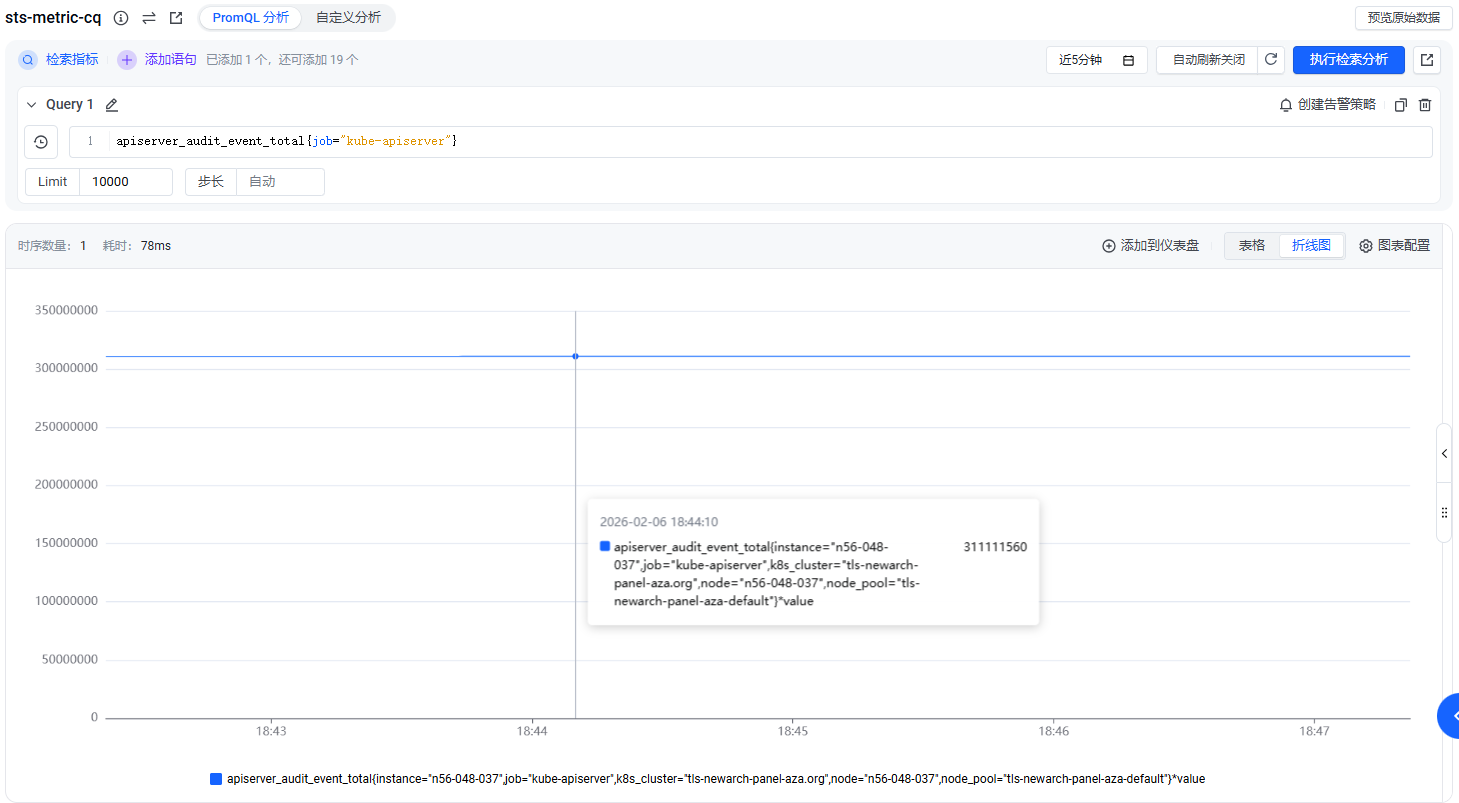Click the switch arrows icon near sts-metric-cq
This screenshot has width=1459, height=803.
pos(149,18)
